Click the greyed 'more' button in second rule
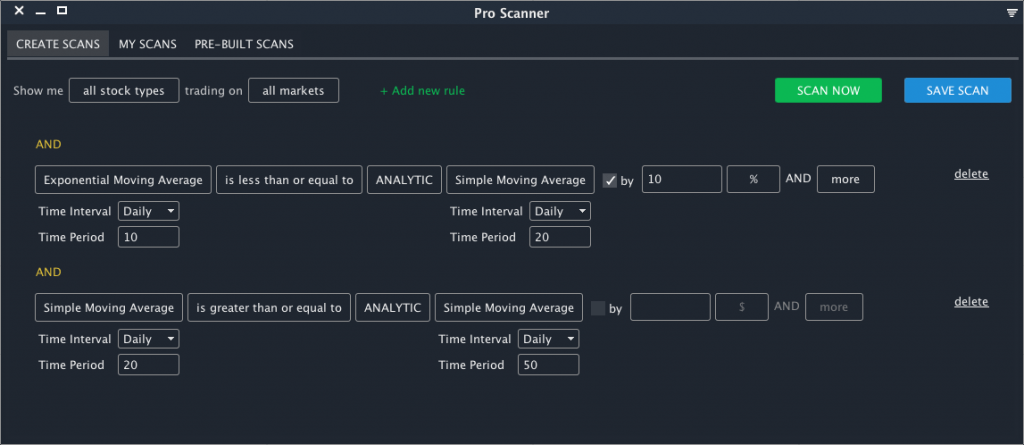This screenshot has width=1024, height=445. [834, 307]
